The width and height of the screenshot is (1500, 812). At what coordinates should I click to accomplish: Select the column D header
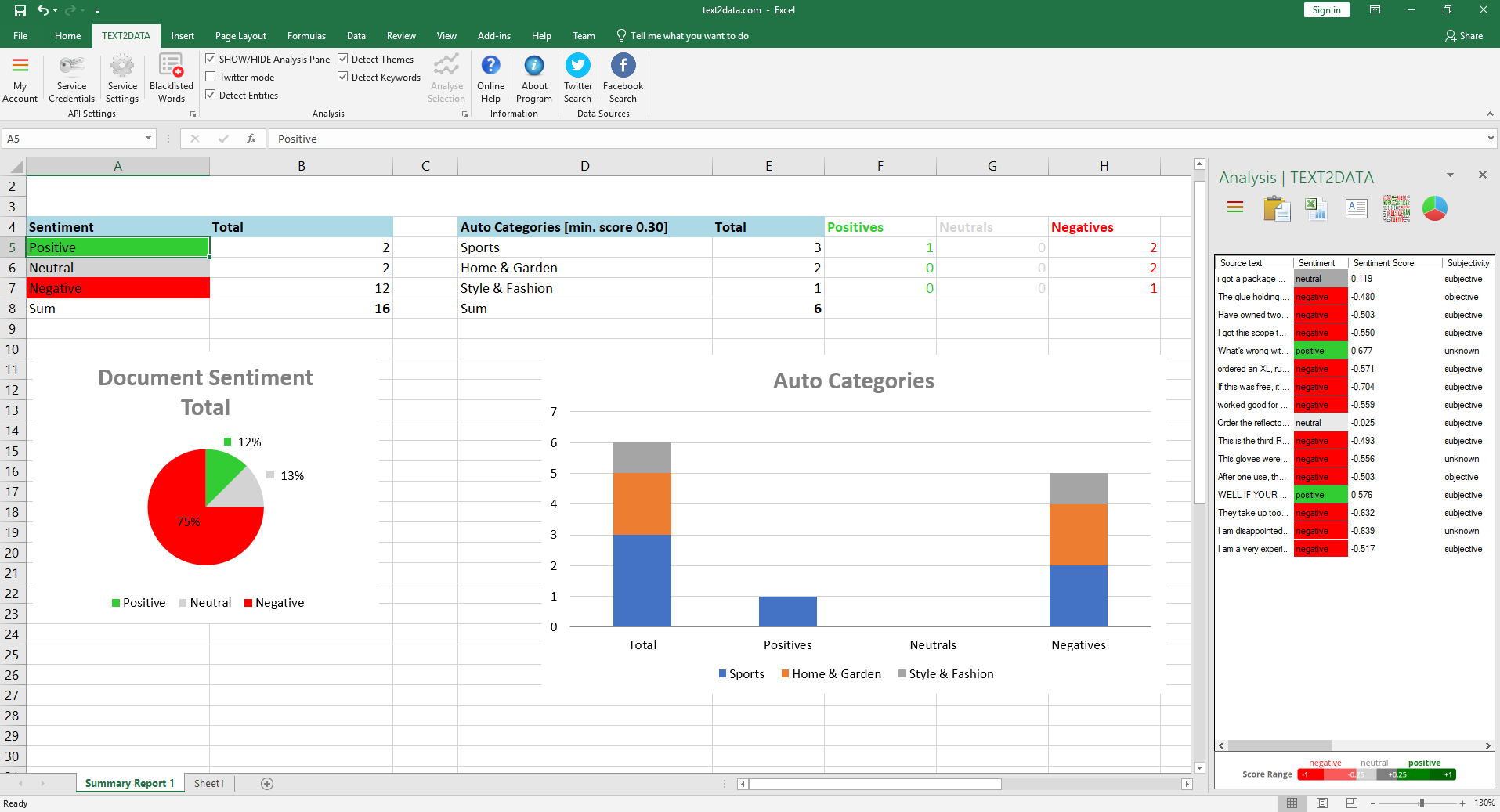[x=585, y=166]
